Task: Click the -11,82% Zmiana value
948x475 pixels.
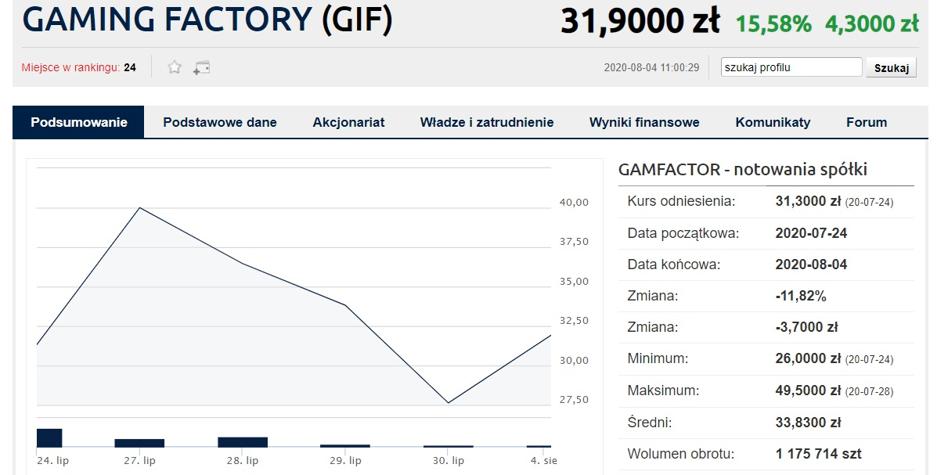Action: [800, 296]
